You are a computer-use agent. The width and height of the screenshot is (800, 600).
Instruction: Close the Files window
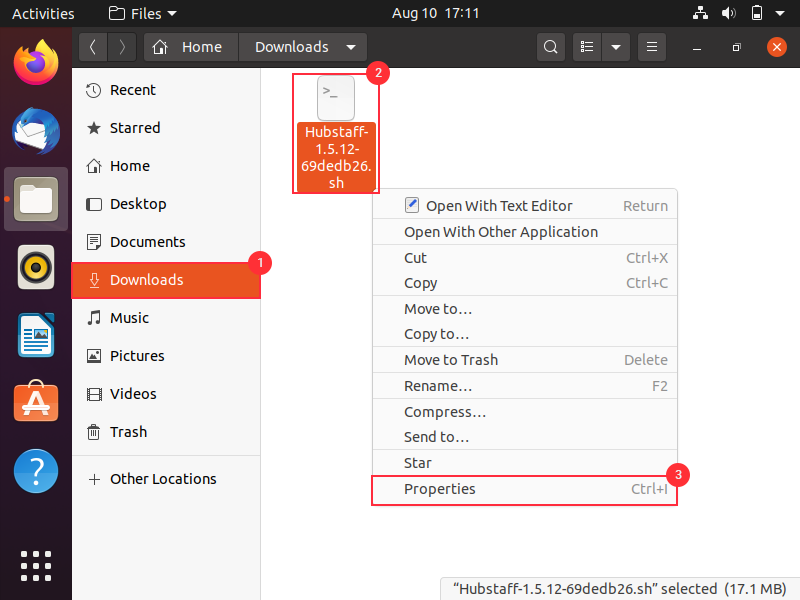777,47
